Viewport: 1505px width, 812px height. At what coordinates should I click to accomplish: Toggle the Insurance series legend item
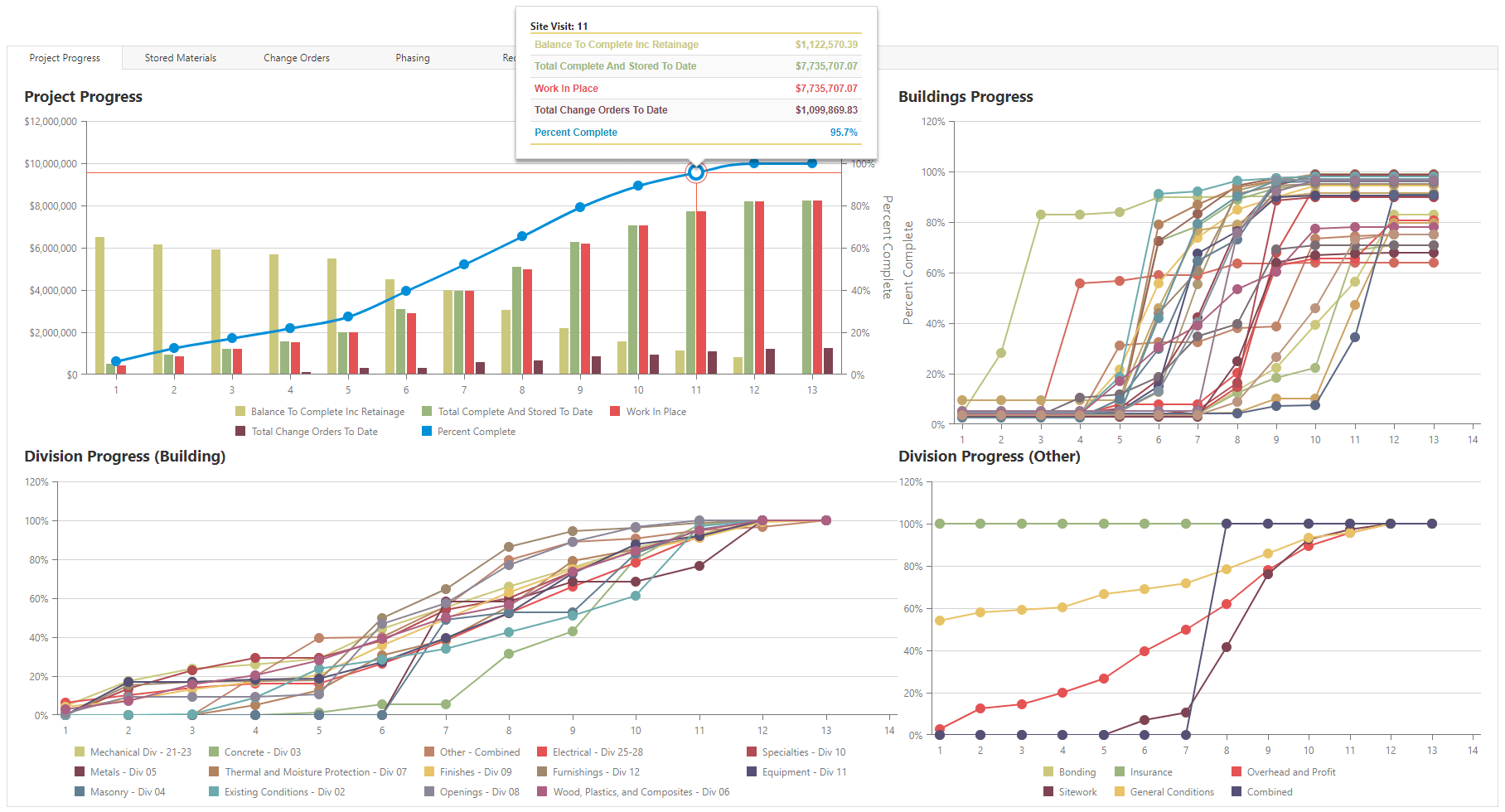click(x=1150, y=772)
